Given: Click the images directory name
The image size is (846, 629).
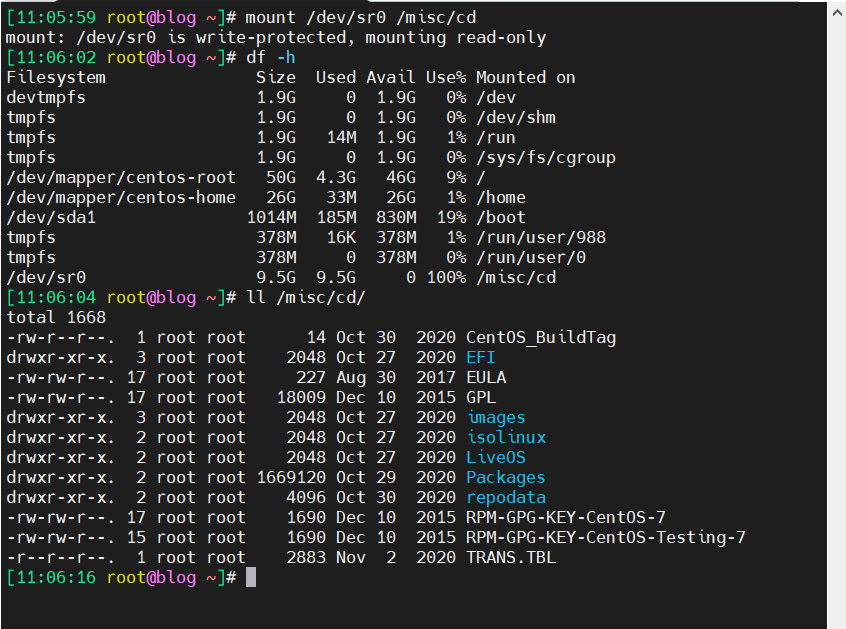Looking at the screenshot, I should pos(495,417).
